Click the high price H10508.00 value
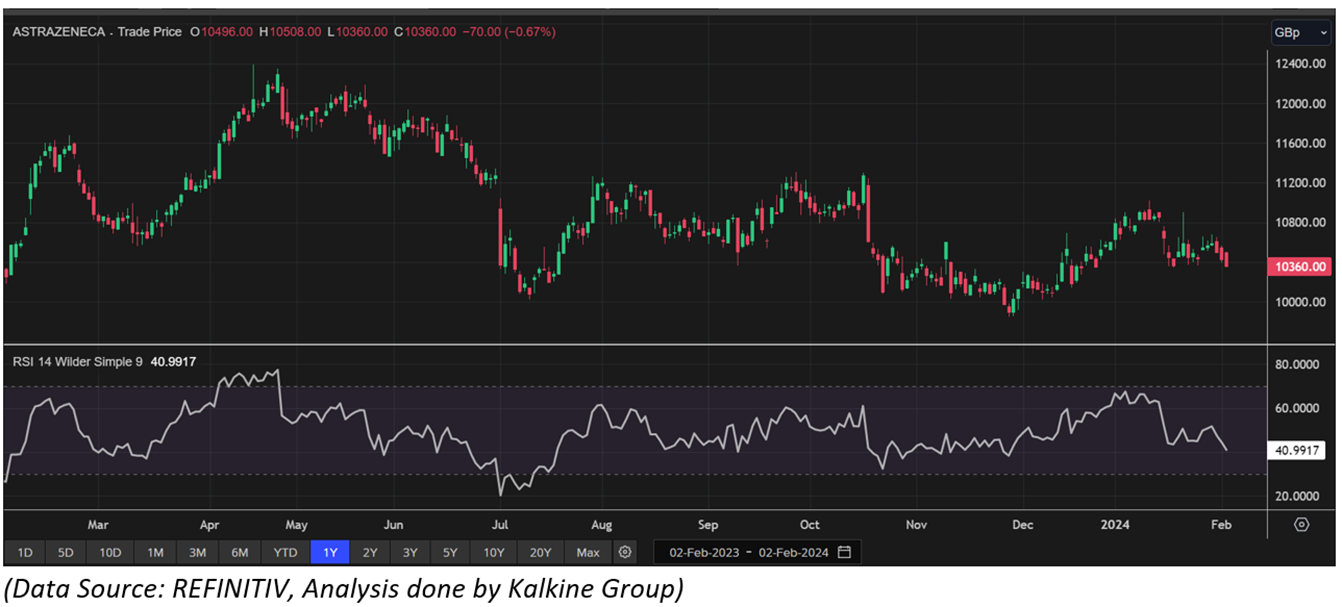This screenshot has height=607, width=1342. pos(291,32)
